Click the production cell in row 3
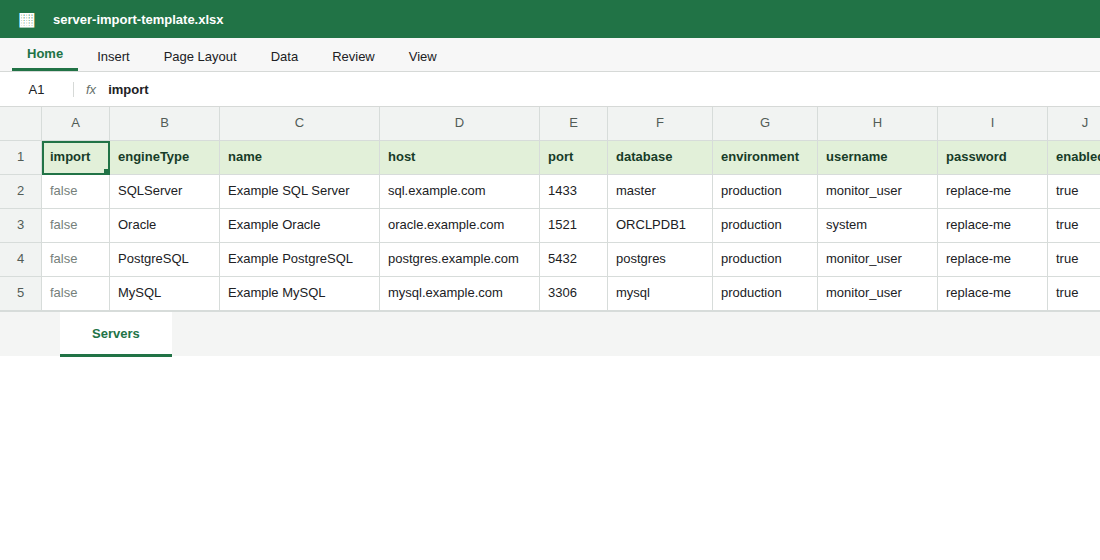The width and height of the screenshot is (1100, 560). coord(765,225)
